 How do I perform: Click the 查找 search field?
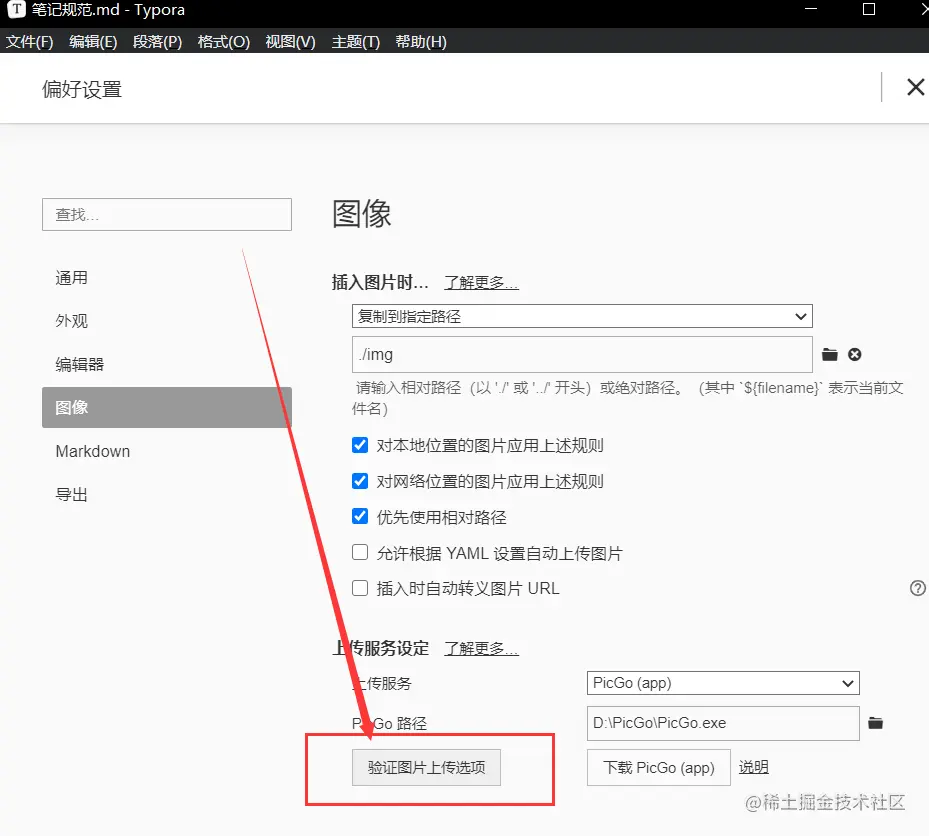tap(166, 214)
